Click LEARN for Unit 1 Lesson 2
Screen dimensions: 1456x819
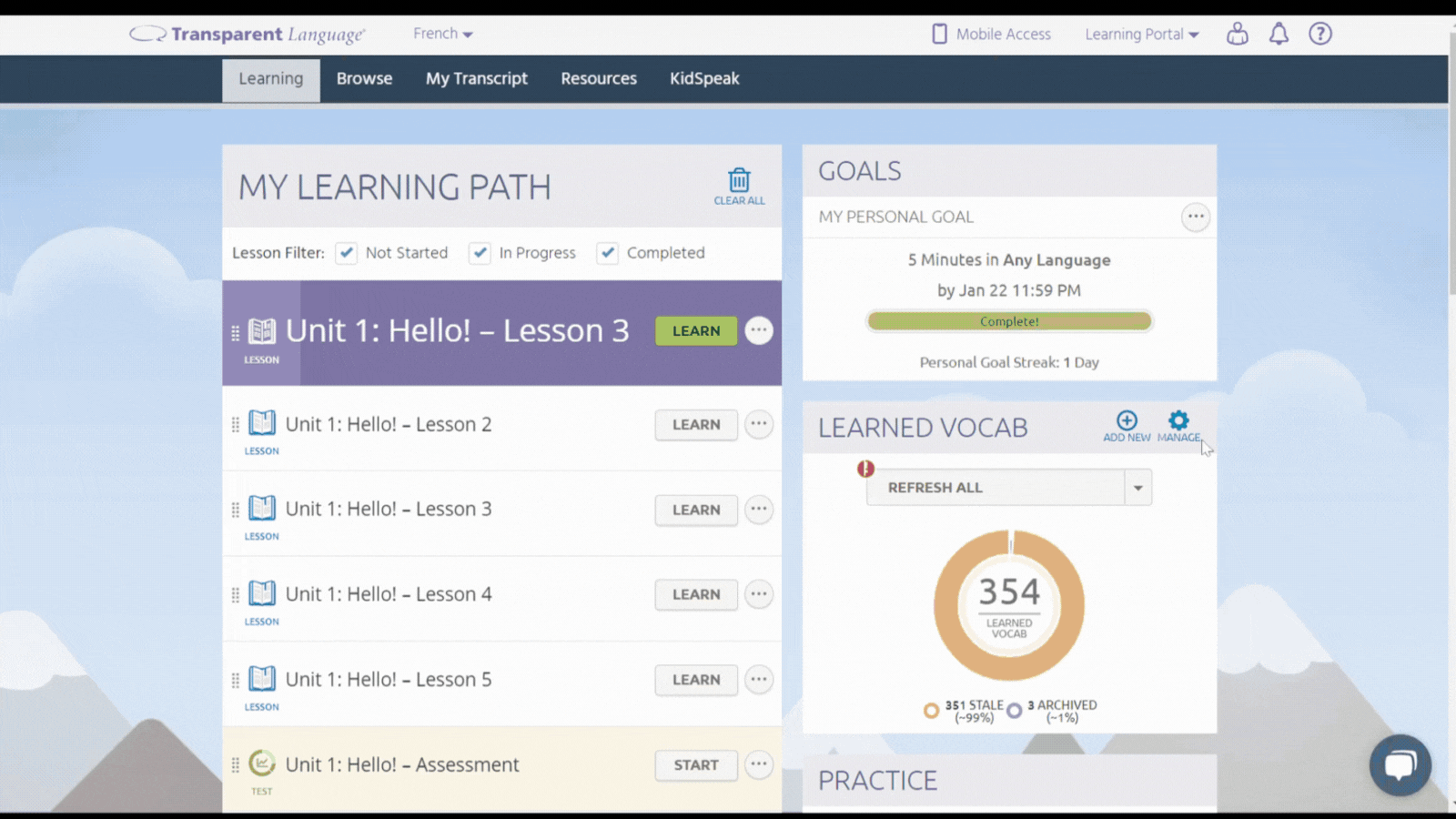coord(696,425)
